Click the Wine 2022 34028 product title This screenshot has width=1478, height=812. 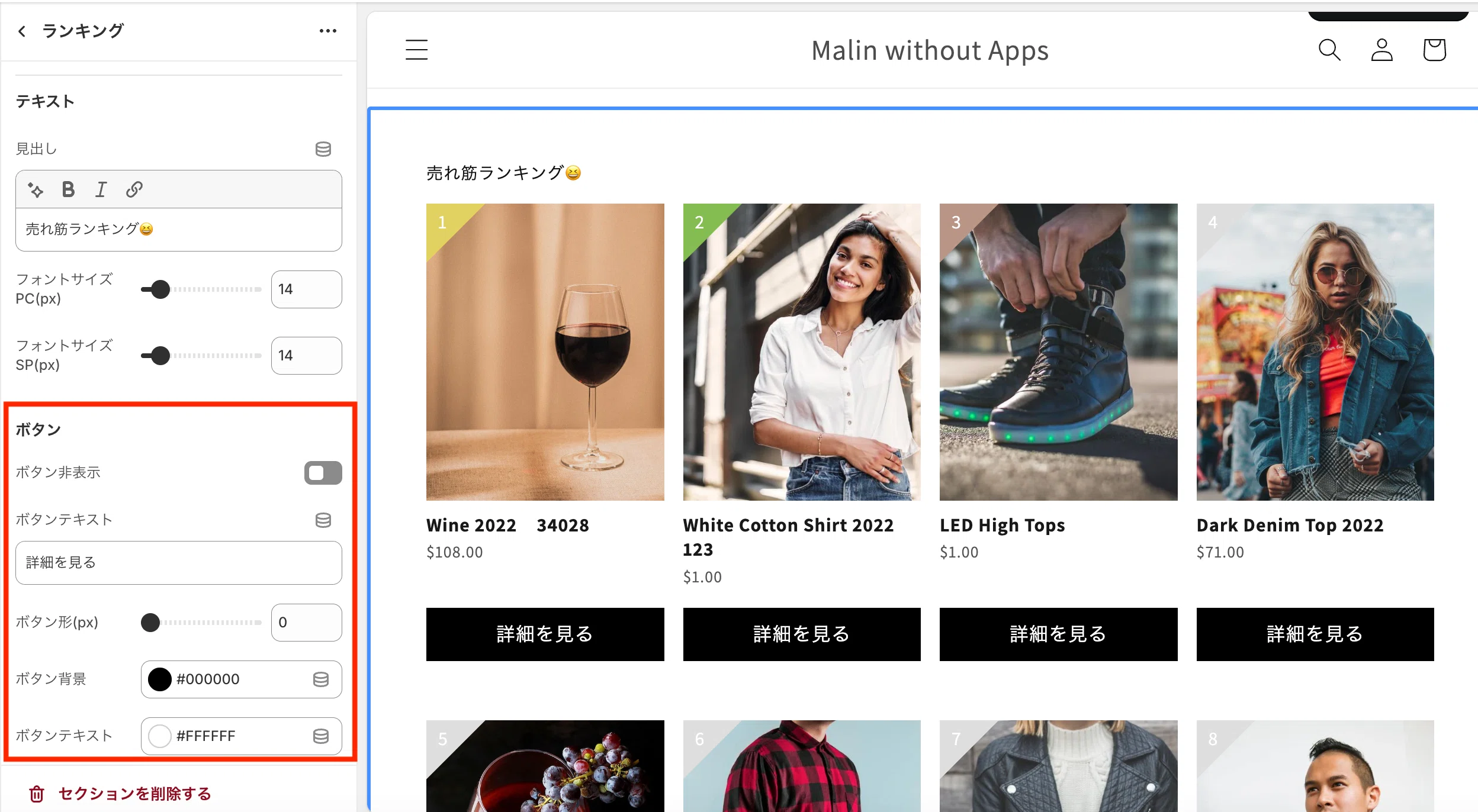[x=507, y=526]
